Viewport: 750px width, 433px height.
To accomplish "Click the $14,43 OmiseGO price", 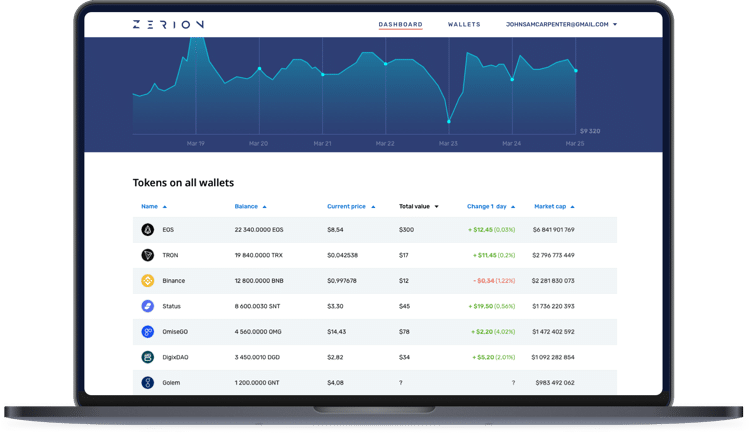I will (x=337, y=332).
